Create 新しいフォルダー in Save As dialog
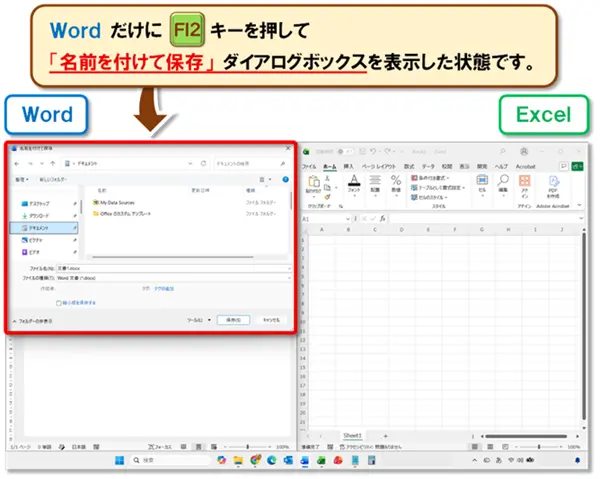The height and width of the screenshot is (479, 600). (53, 179)
